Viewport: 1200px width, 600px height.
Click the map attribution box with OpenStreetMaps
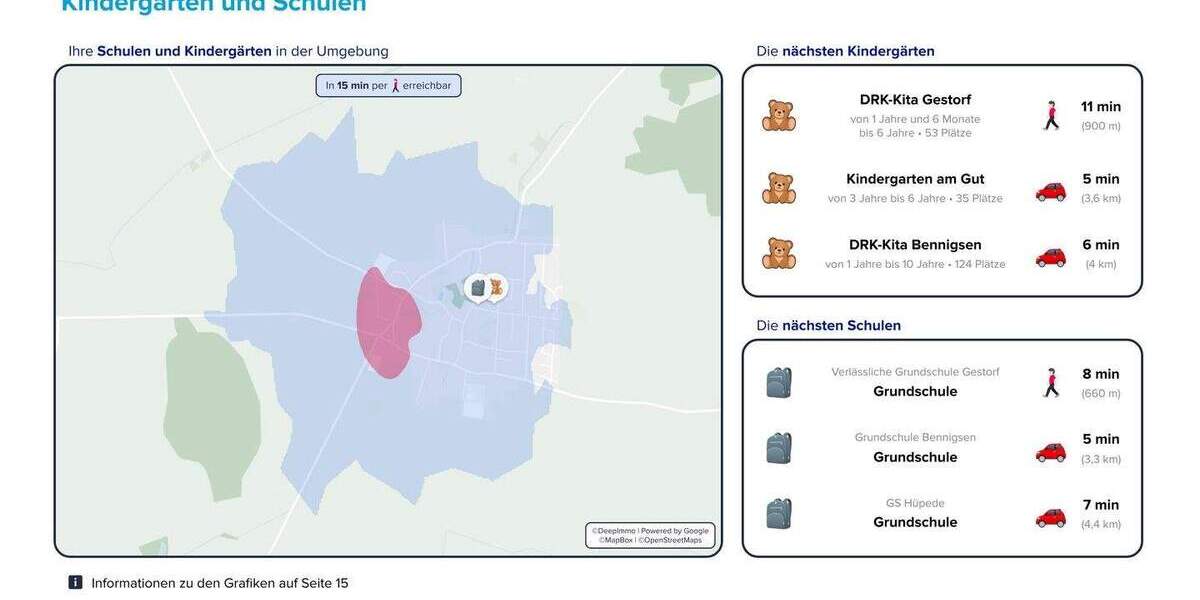[x=650, y=535]
